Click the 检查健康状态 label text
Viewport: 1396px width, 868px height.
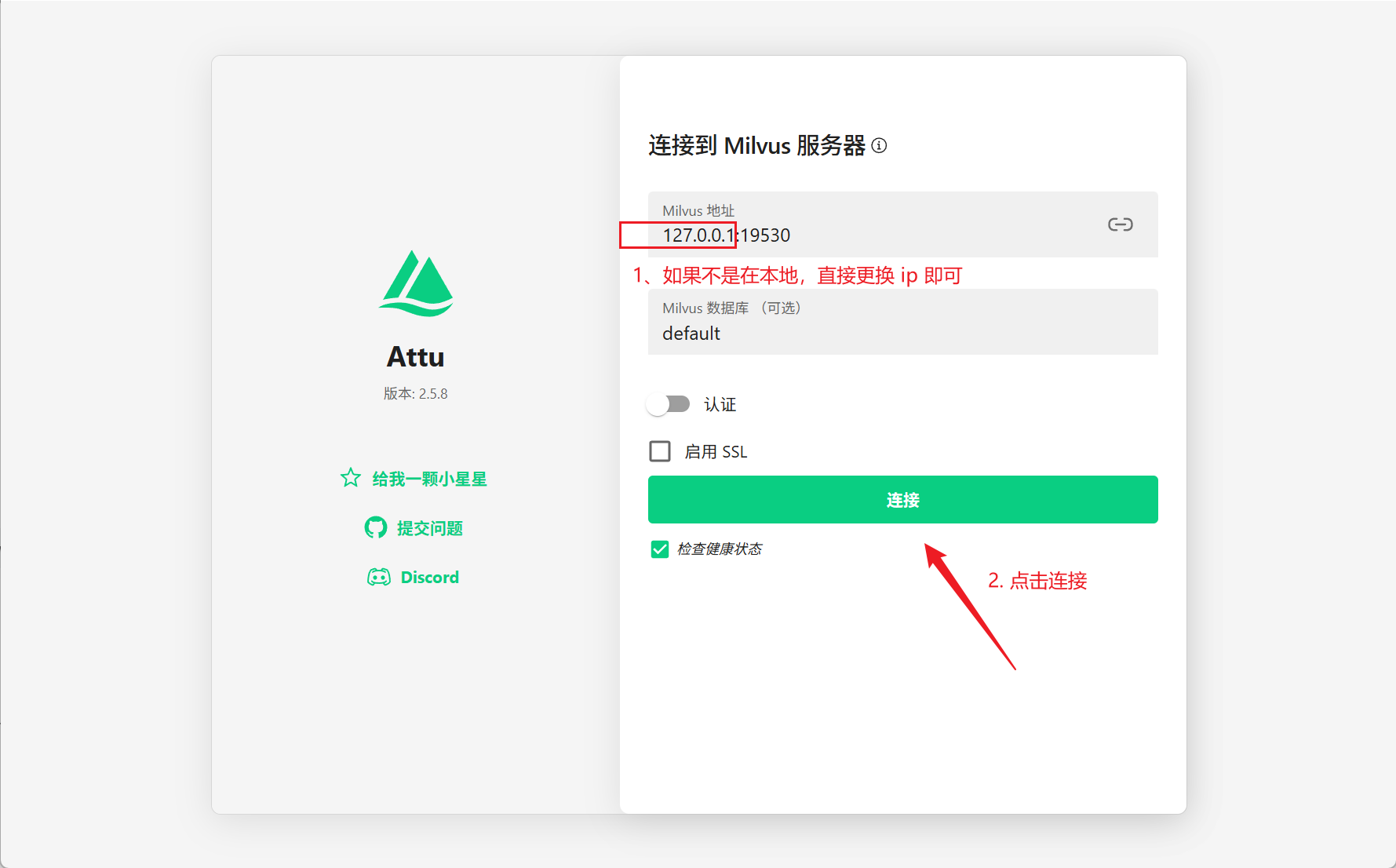click(720, 549)
